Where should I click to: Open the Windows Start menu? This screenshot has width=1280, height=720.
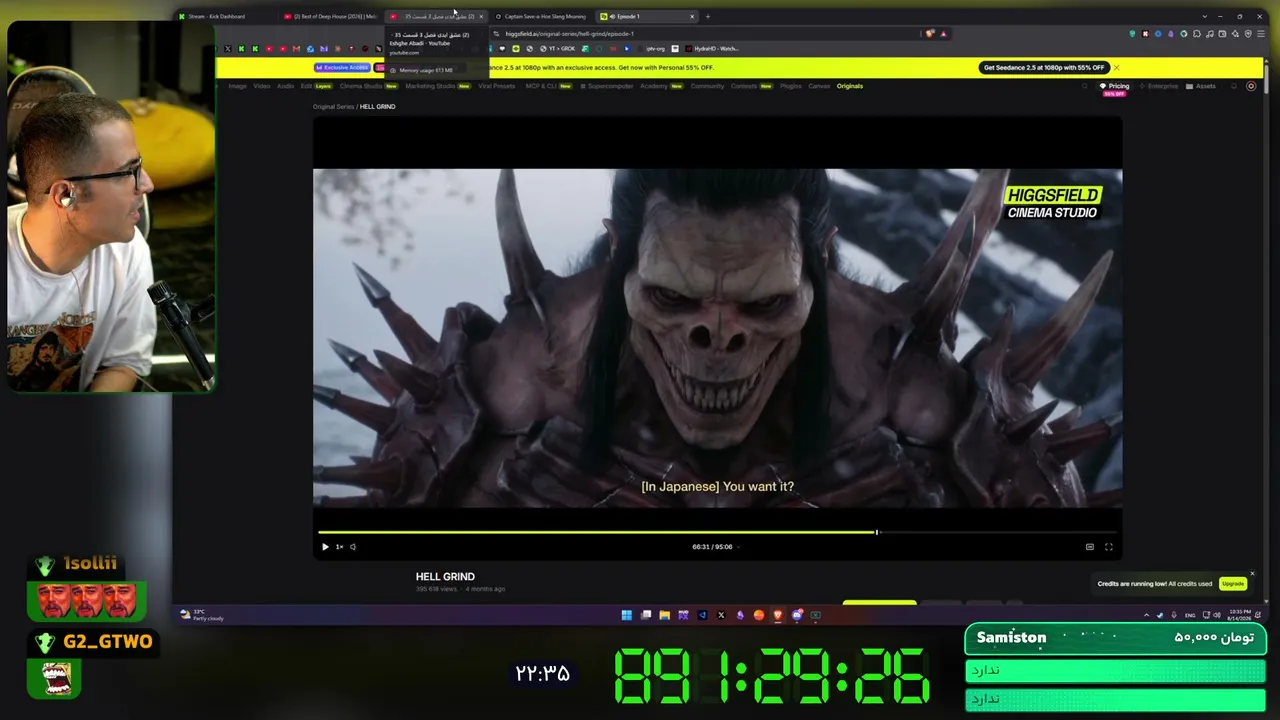pyautogui.click(x=627, y=615)
